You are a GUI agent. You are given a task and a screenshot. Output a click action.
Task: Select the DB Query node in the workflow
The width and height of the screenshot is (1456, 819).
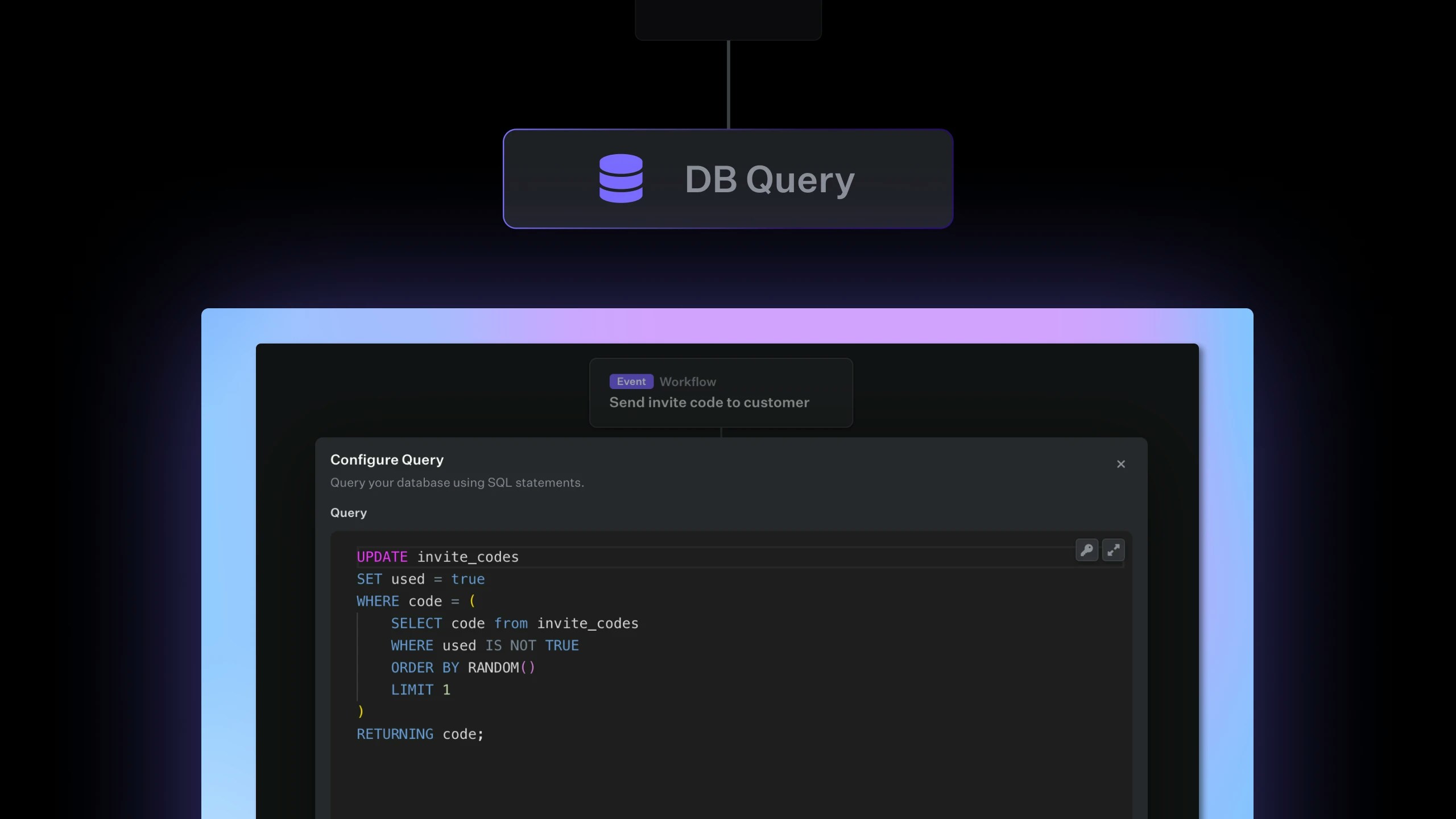(x=729, y=179)
